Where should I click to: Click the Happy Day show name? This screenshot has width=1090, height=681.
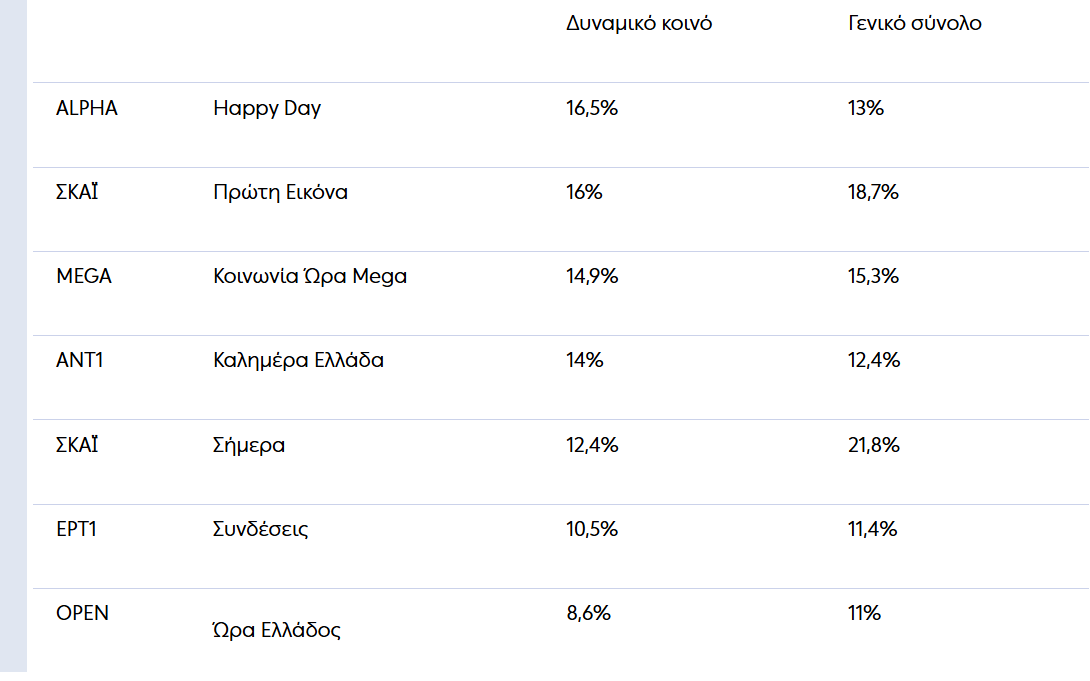267,108
